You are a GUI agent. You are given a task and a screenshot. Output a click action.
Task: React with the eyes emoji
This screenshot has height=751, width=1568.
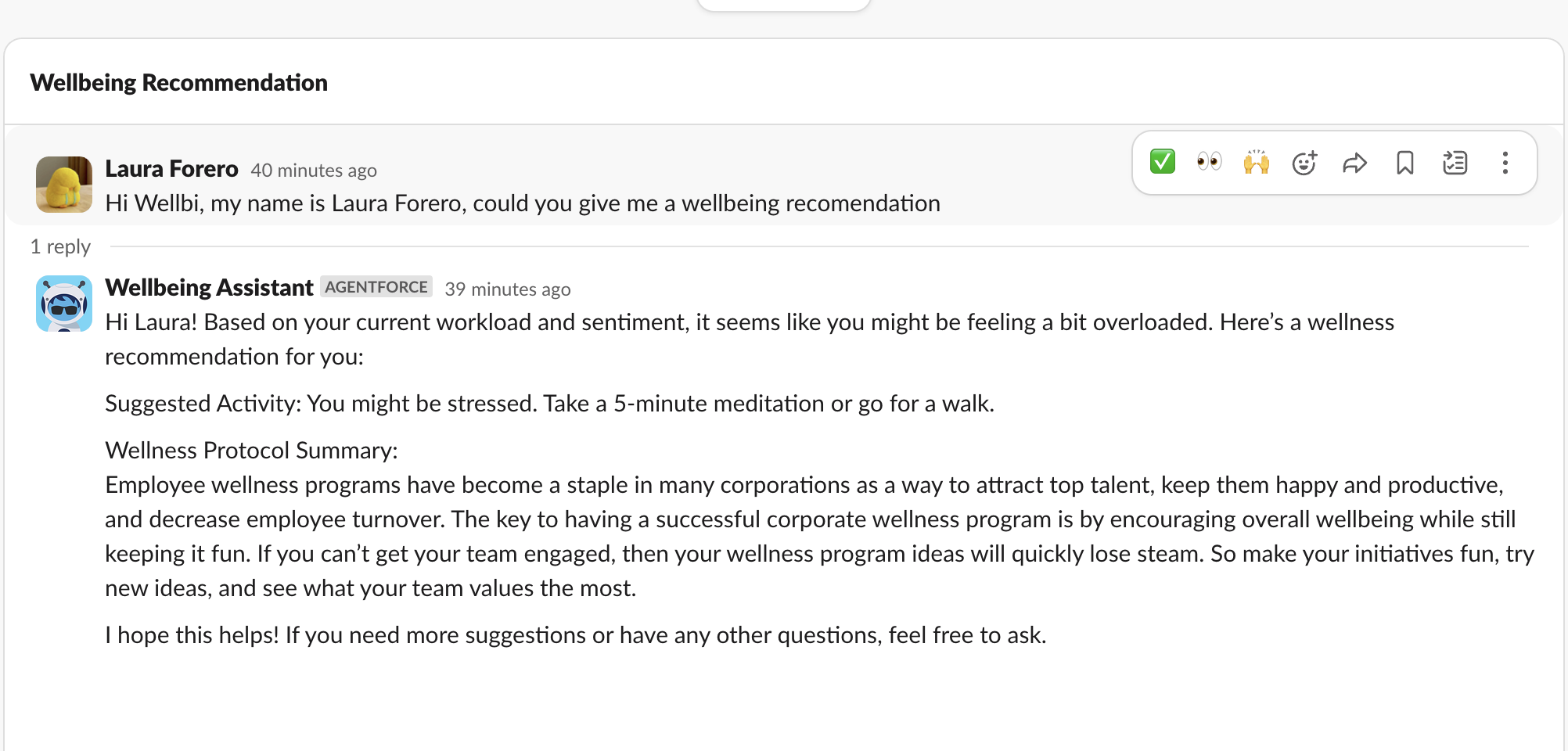click(1209, 162)
